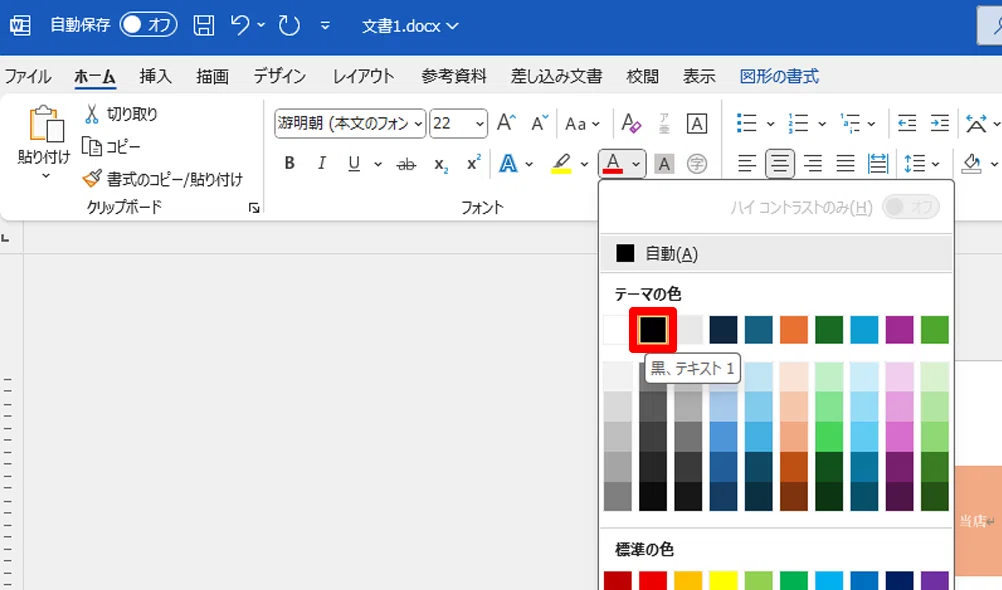Image resolution: width=1002 pixels, height=590 pixels.
Task: Switch to the Layout (レイアウト) tab
Action: pos(364,77)
